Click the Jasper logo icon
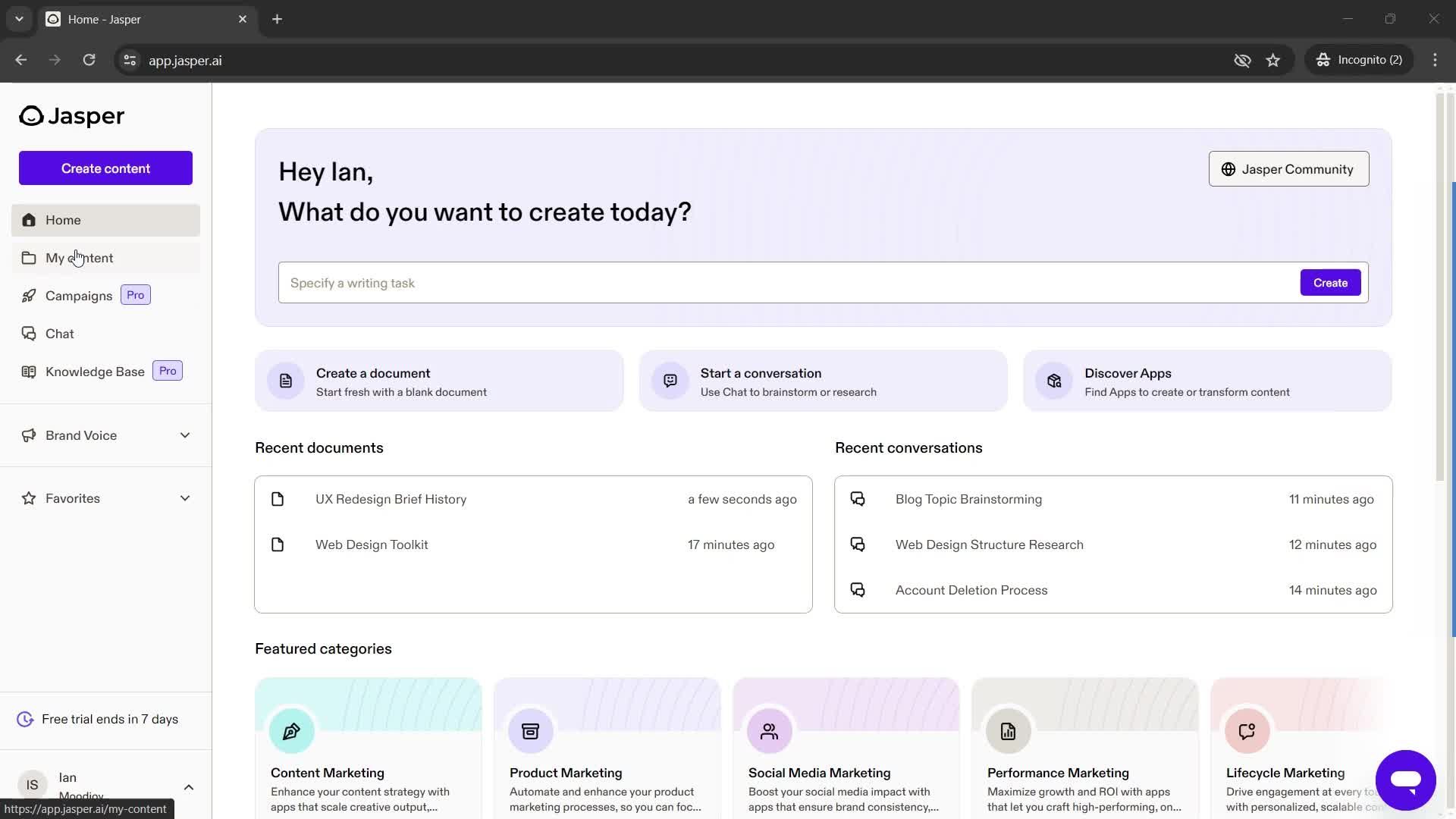This screenshot has width=1456, height=819. [x=30, y=115]
